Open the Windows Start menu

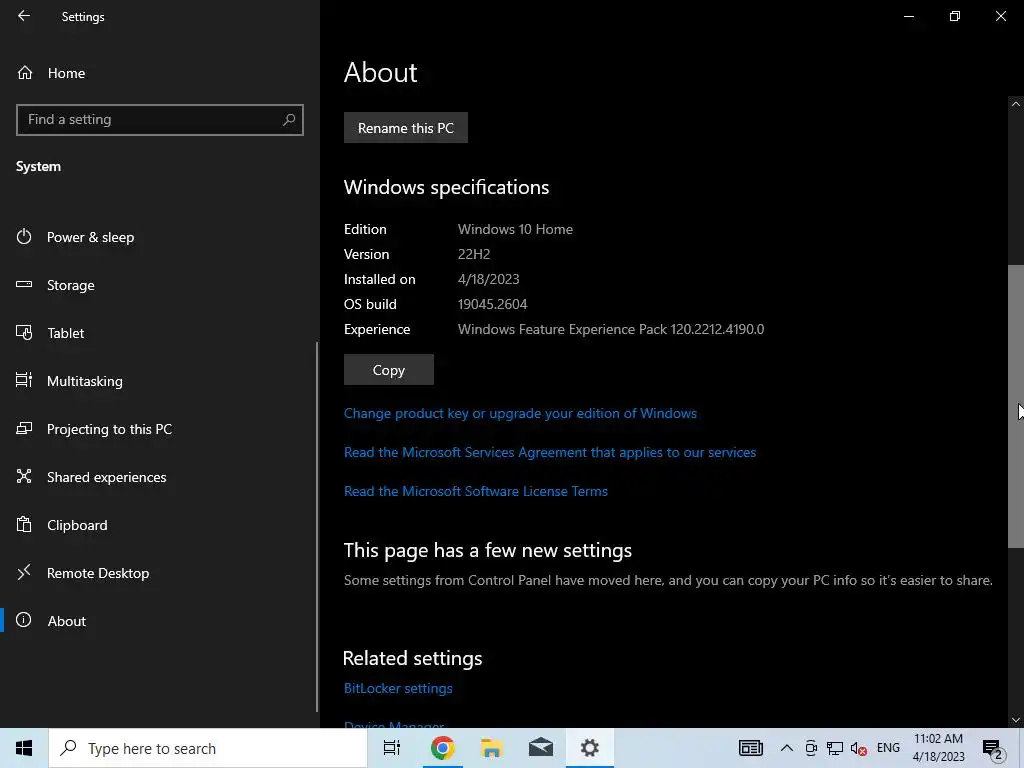[x=24, y=748]
